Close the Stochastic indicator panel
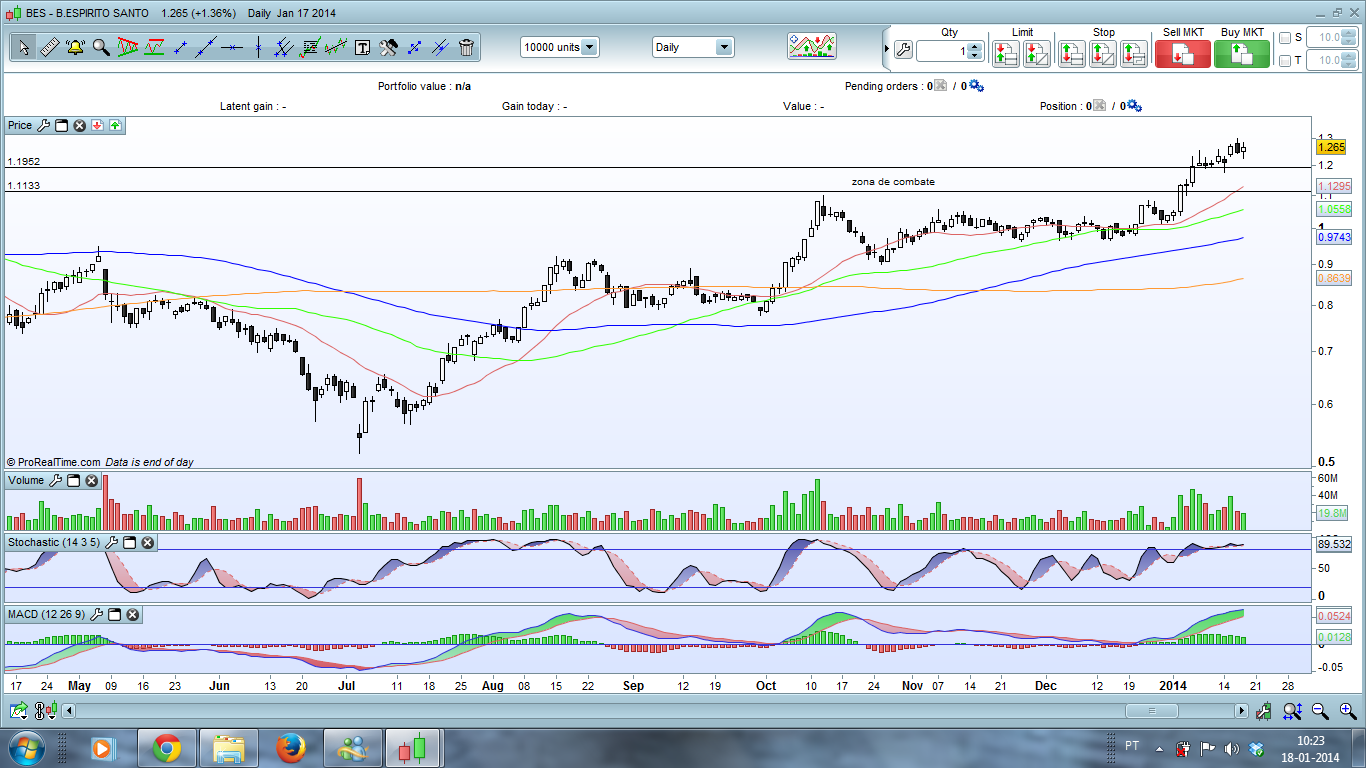 coord(147,542)
